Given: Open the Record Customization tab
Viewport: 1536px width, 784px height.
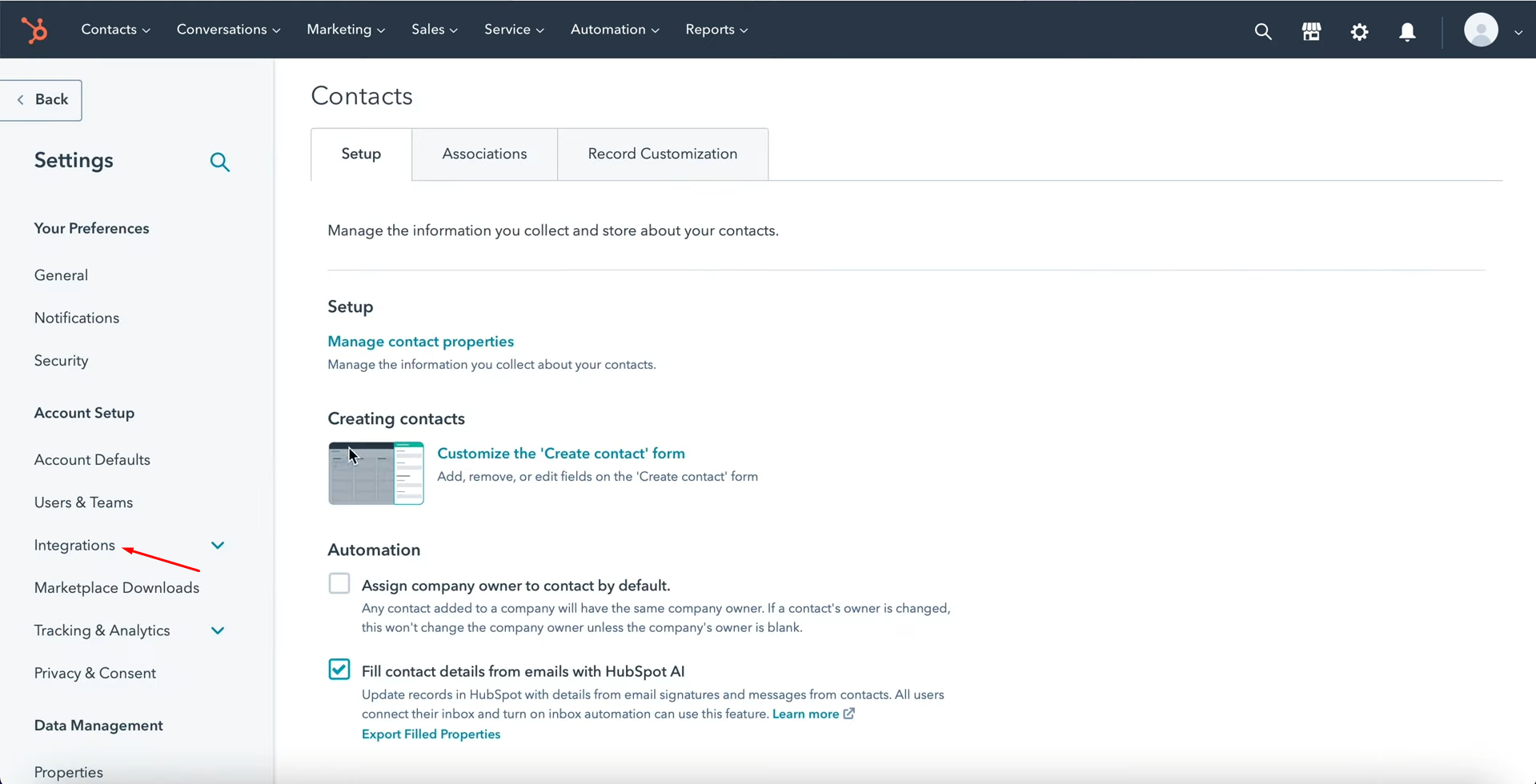Looking at the screenshot, I should (662, 154).
